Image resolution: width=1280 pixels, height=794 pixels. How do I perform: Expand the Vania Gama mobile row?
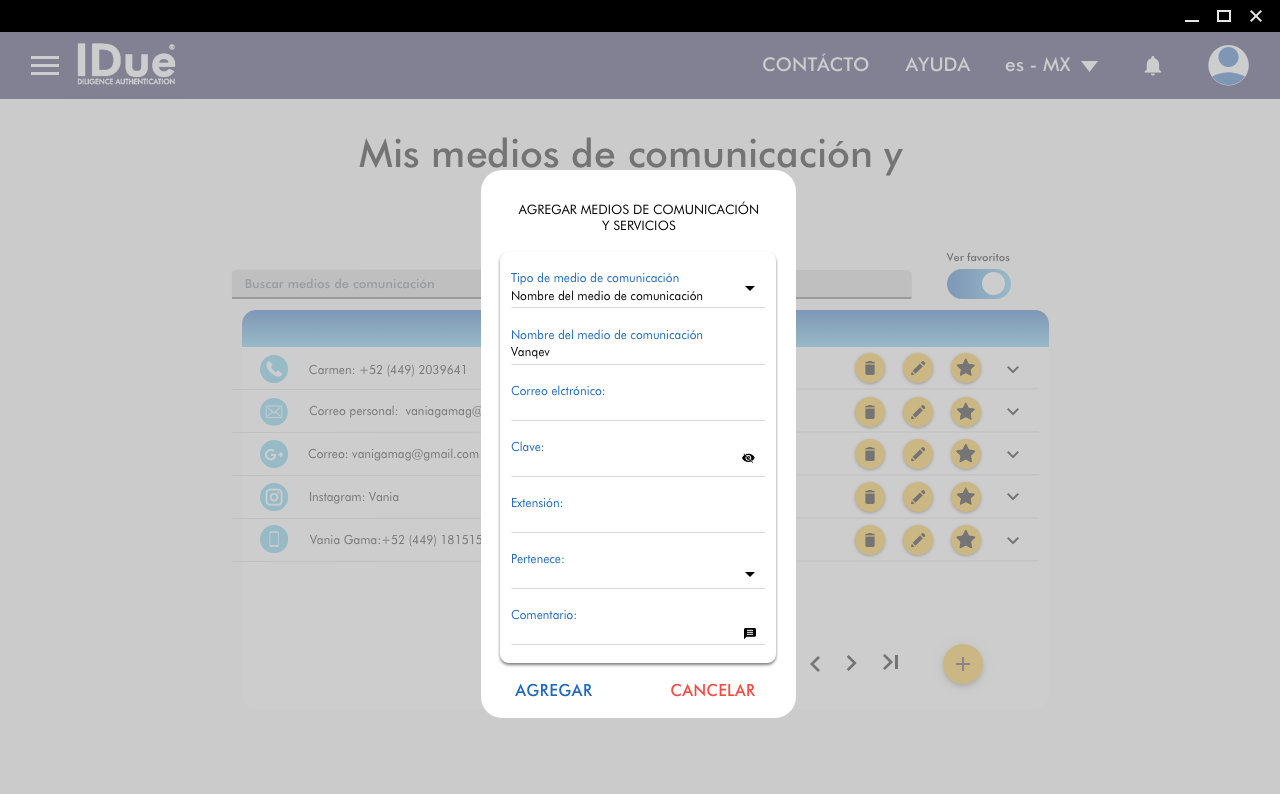[1012, 541]
